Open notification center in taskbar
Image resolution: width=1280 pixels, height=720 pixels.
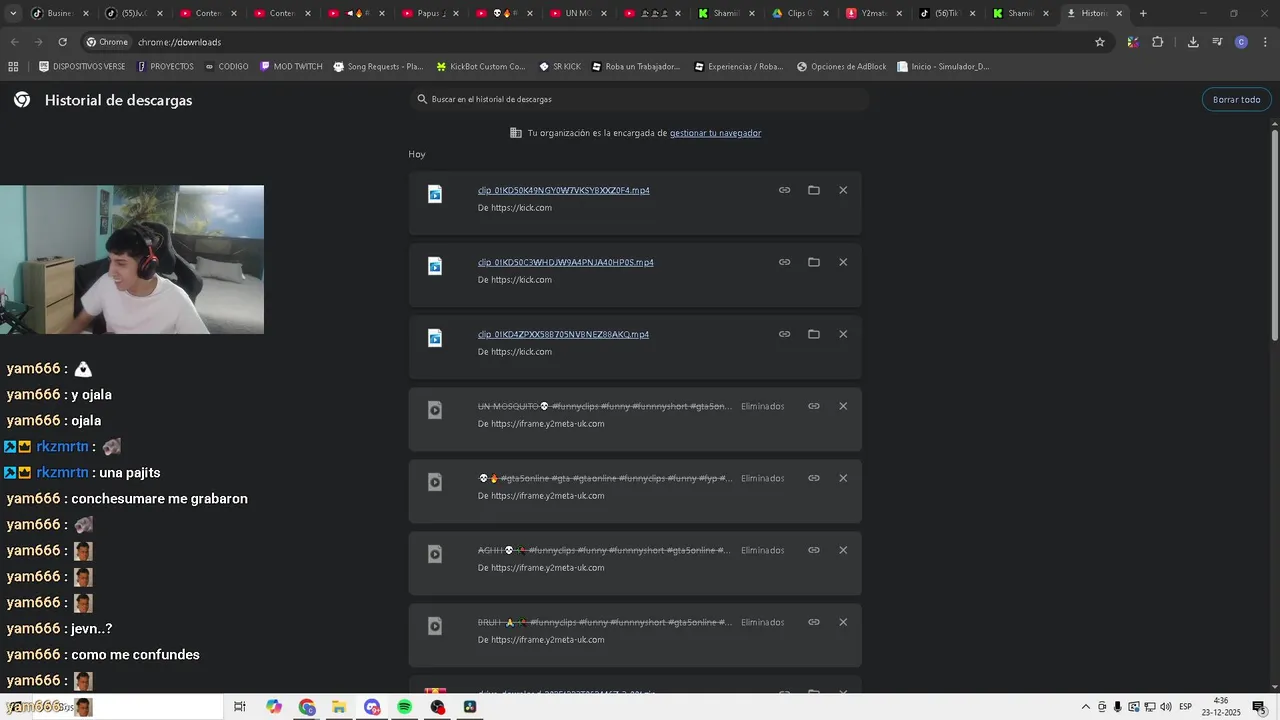[1259, 707]
